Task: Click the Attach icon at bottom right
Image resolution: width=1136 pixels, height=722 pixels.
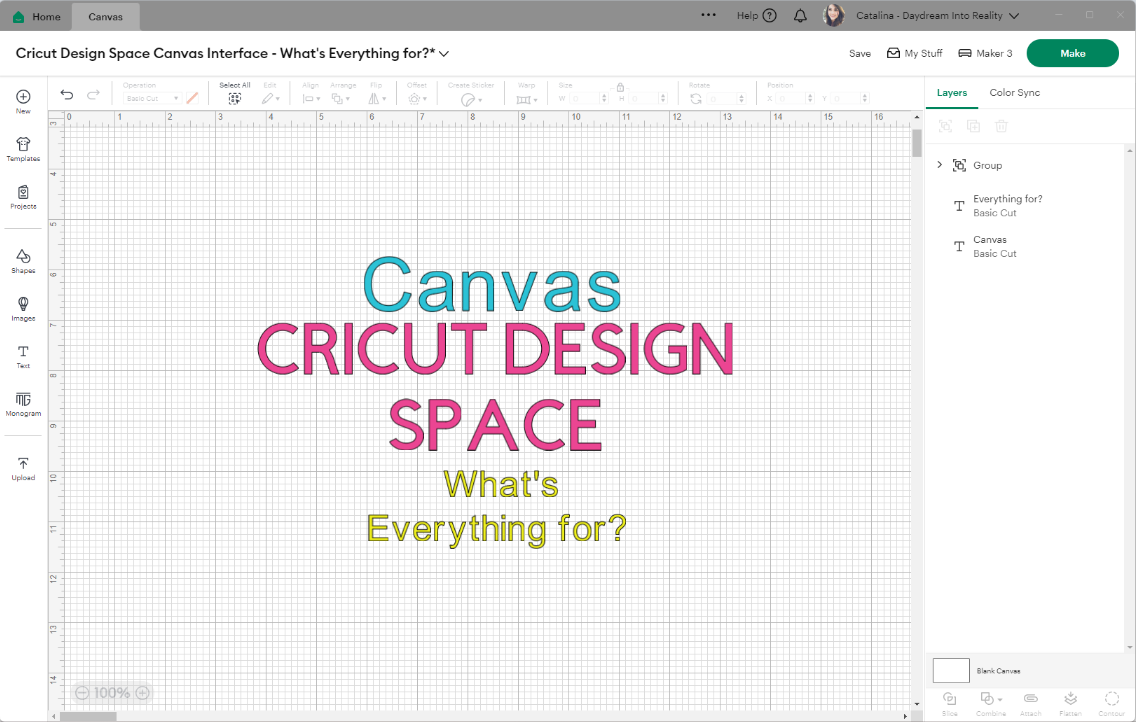Action: [x=1030, y=698]
